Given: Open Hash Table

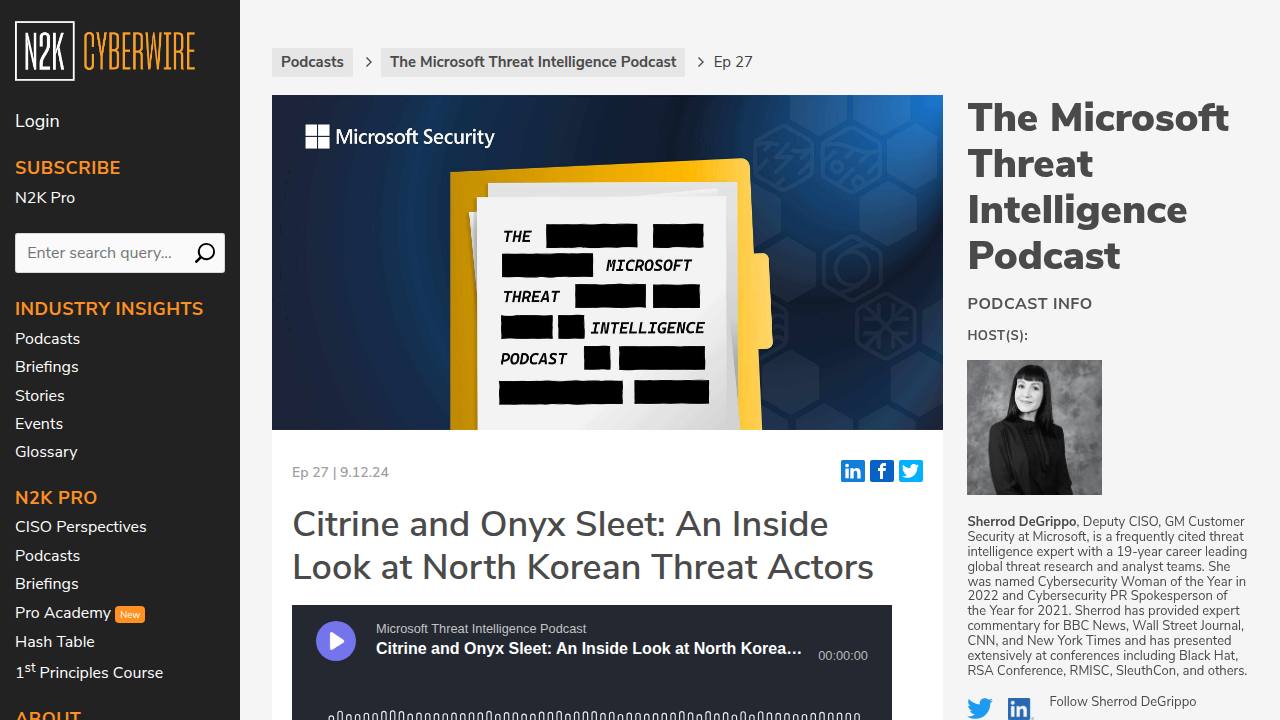Looking at the screenshot, I should click(55, 642).
